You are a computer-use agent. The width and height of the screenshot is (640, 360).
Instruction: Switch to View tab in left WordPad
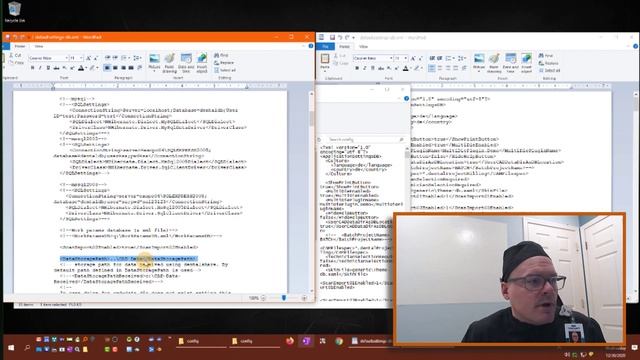click(39, 46)
